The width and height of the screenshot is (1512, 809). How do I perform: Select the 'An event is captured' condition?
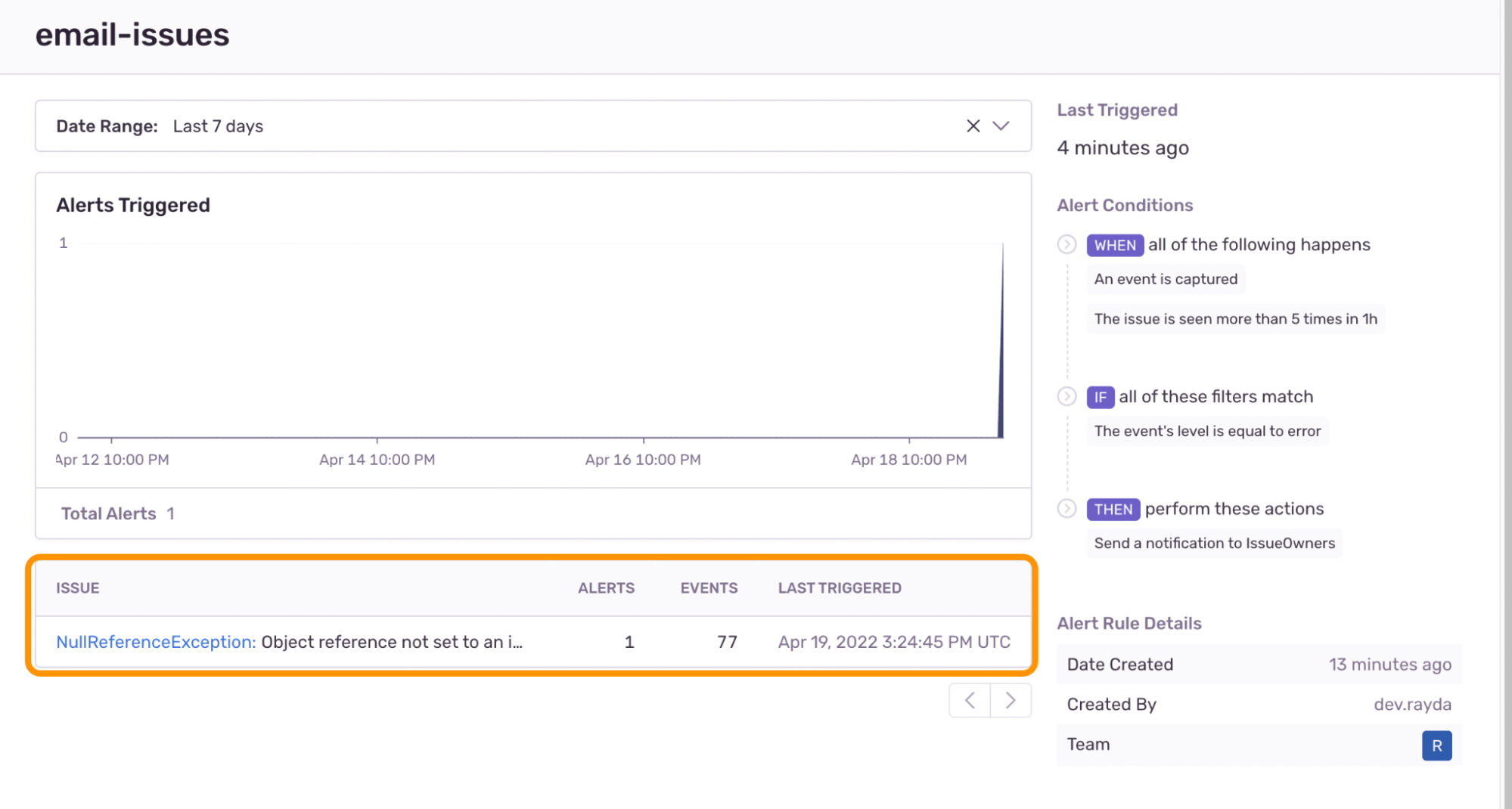click(1166, 280)
